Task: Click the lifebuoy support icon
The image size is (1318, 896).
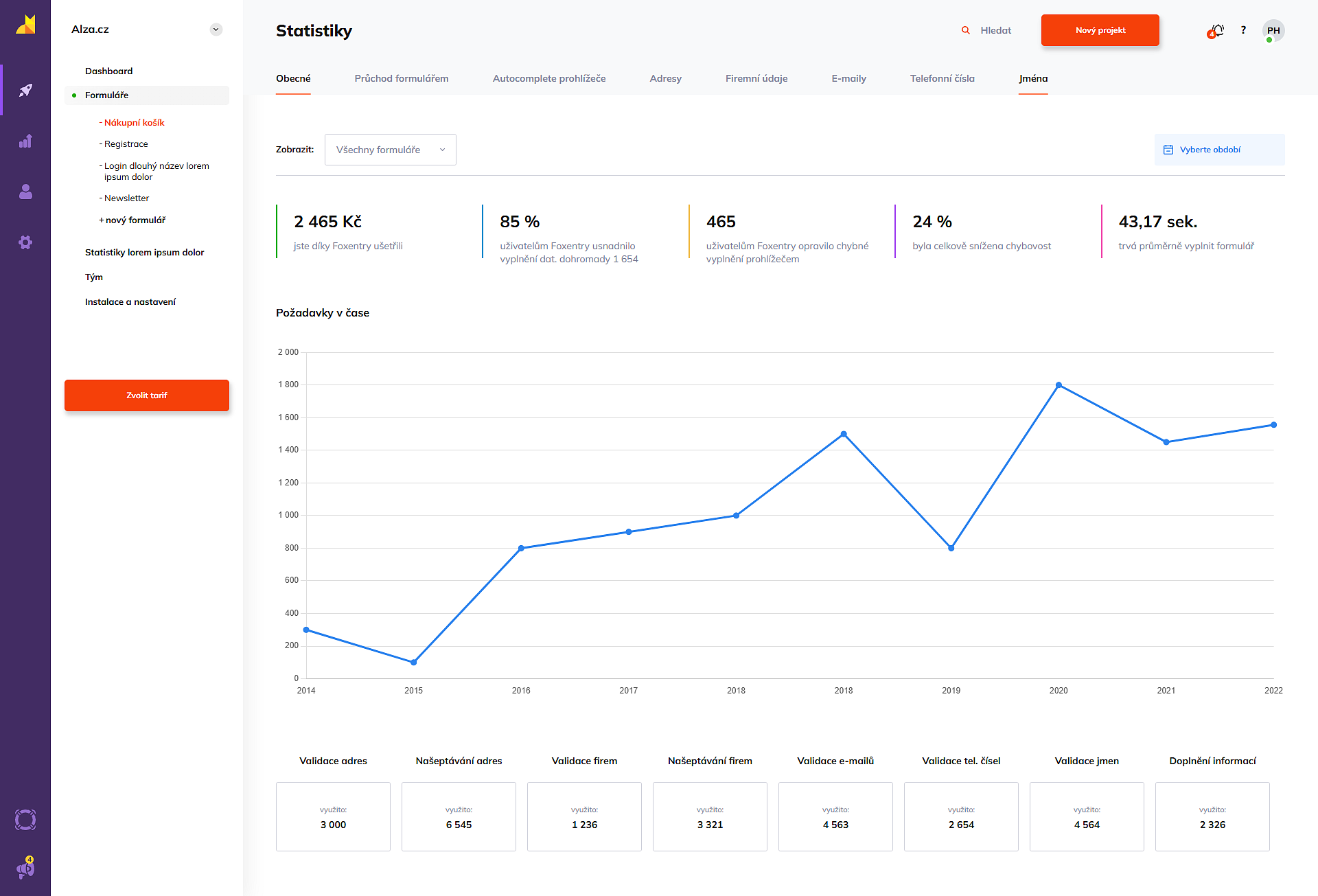Action: pos(25,820)
